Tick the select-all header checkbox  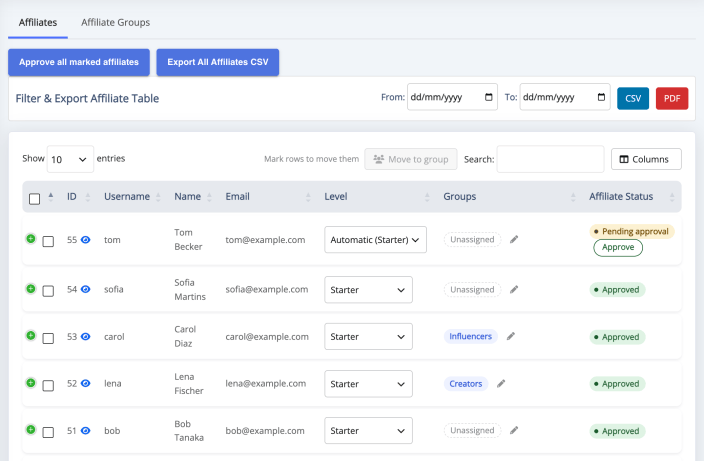pyautogui.click(x=35, y=198)
